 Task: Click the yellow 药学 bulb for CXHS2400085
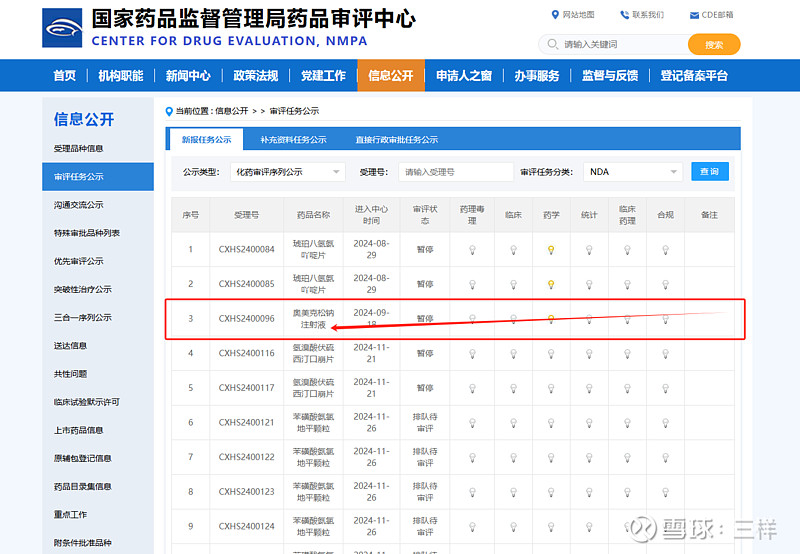[x=550, y=284]
